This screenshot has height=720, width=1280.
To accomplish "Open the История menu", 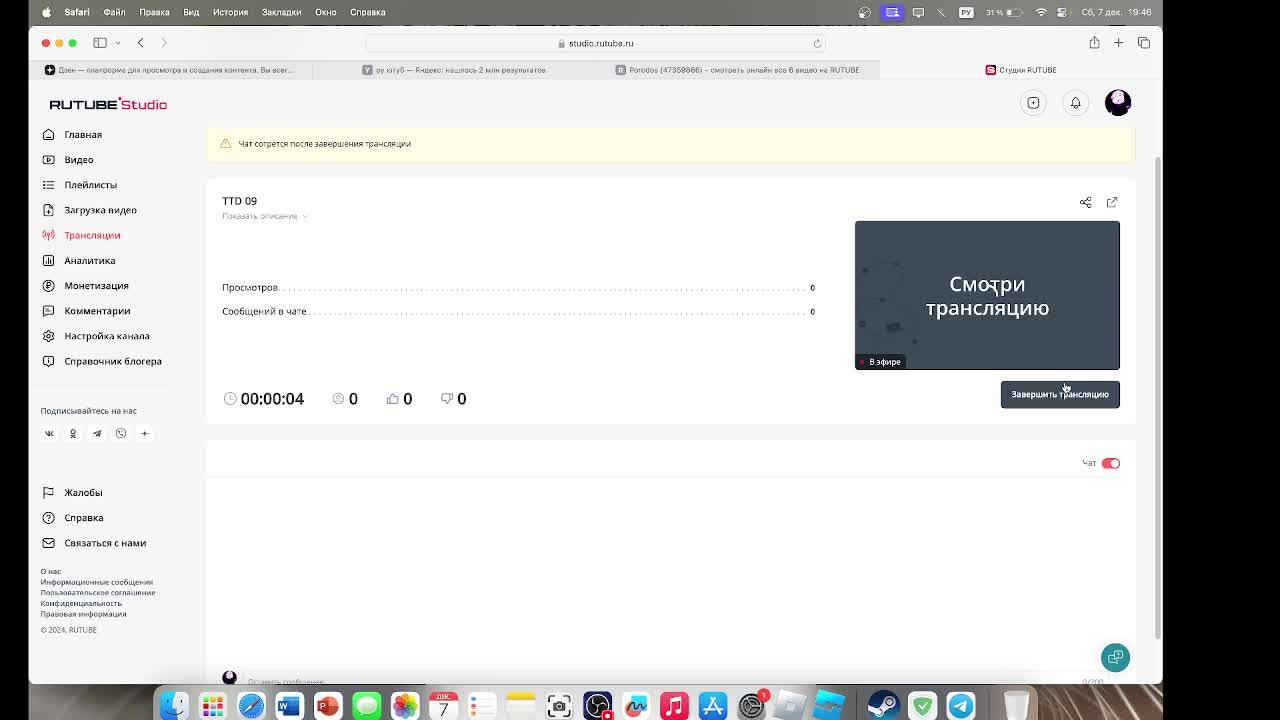I will tap(230, 12).
